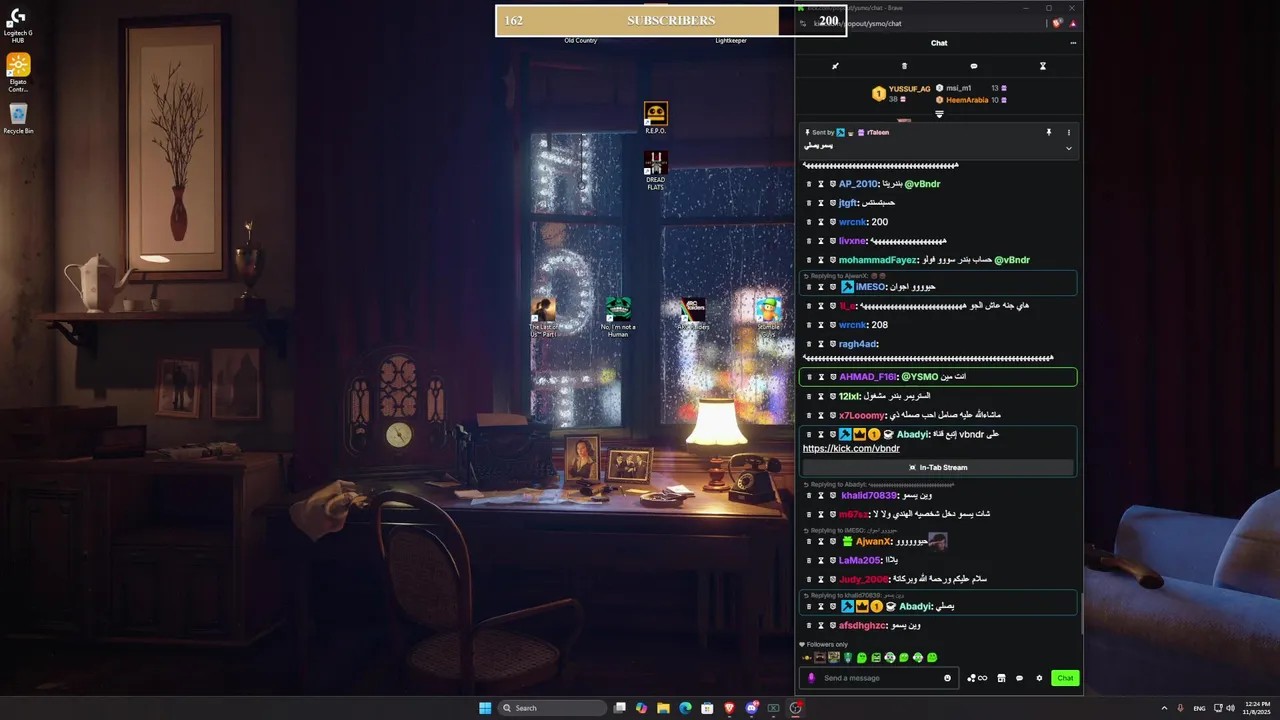Delete wrcnk's 208 message
This screenshot has width=1280, height=720.
[x=809, y=325]
